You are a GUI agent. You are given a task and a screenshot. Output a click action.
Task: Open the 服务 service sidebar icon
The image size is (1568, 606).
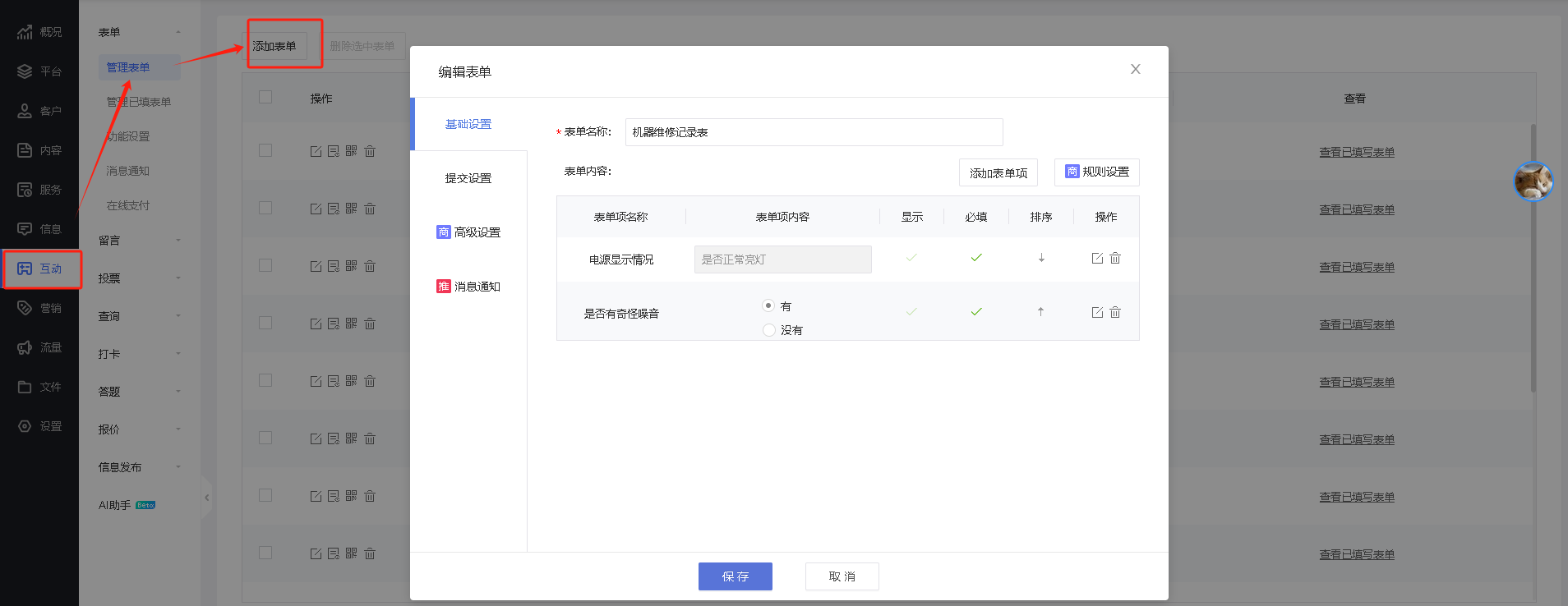tap(25, 190)
